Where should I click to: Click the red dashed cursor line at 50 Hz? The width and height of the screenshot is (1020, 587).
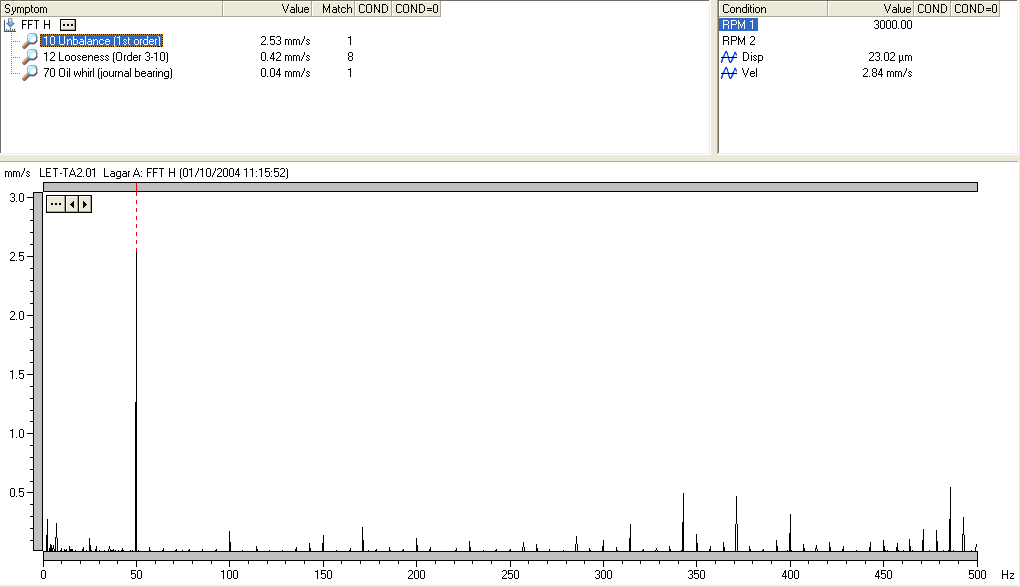[136, 220]
